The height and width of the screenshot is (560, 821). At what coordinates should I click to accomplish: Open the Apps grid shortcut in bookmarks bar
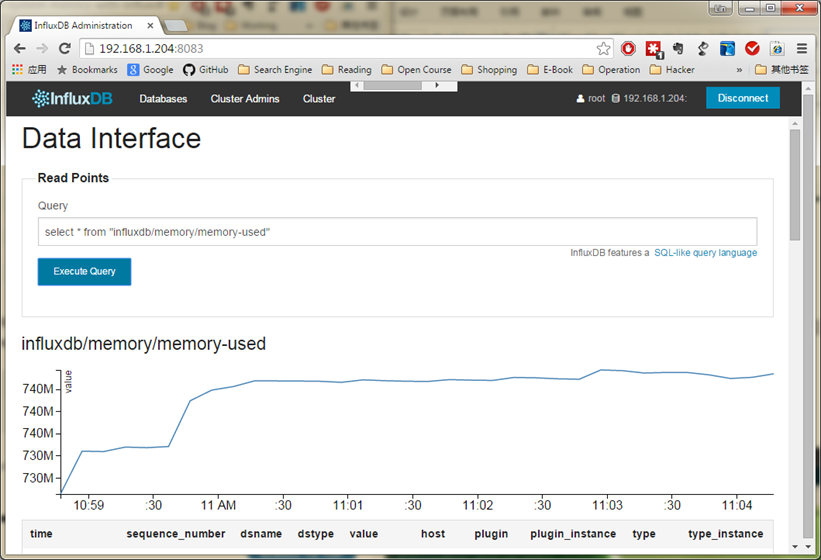29,70
